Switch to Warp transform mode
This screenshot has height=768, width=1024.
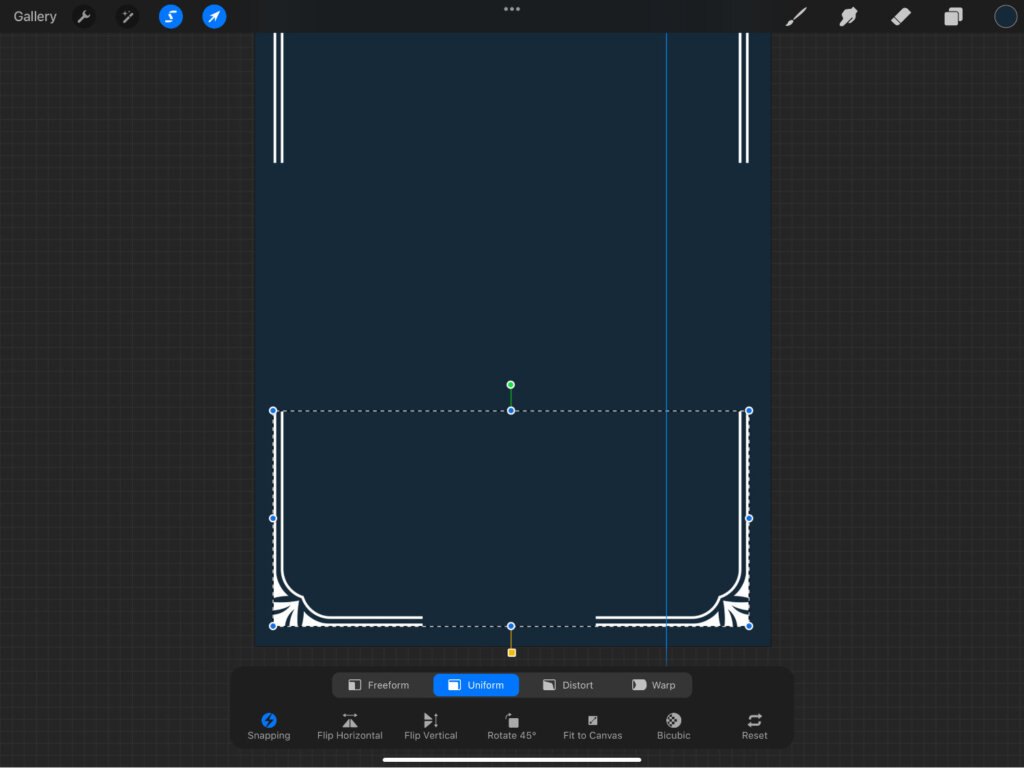(653, 685)
